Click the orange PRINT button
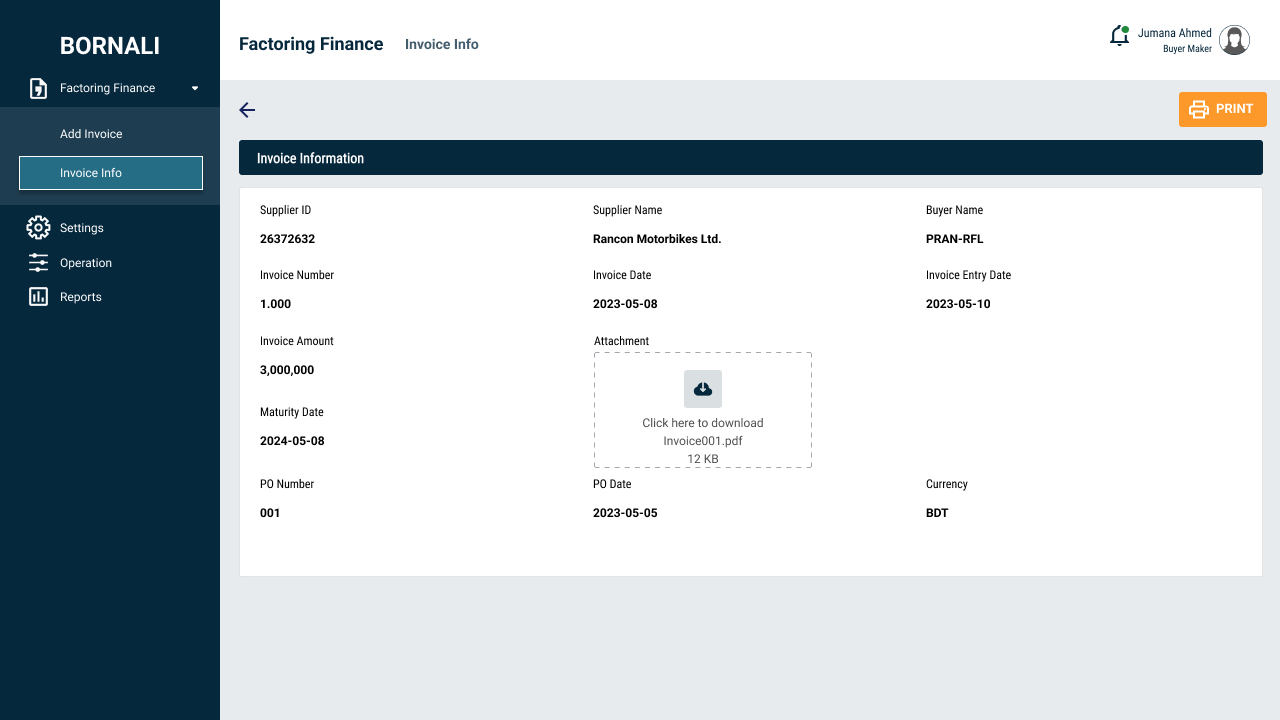The height and width of the screenshot is (720, 1280). point(1223,109)
